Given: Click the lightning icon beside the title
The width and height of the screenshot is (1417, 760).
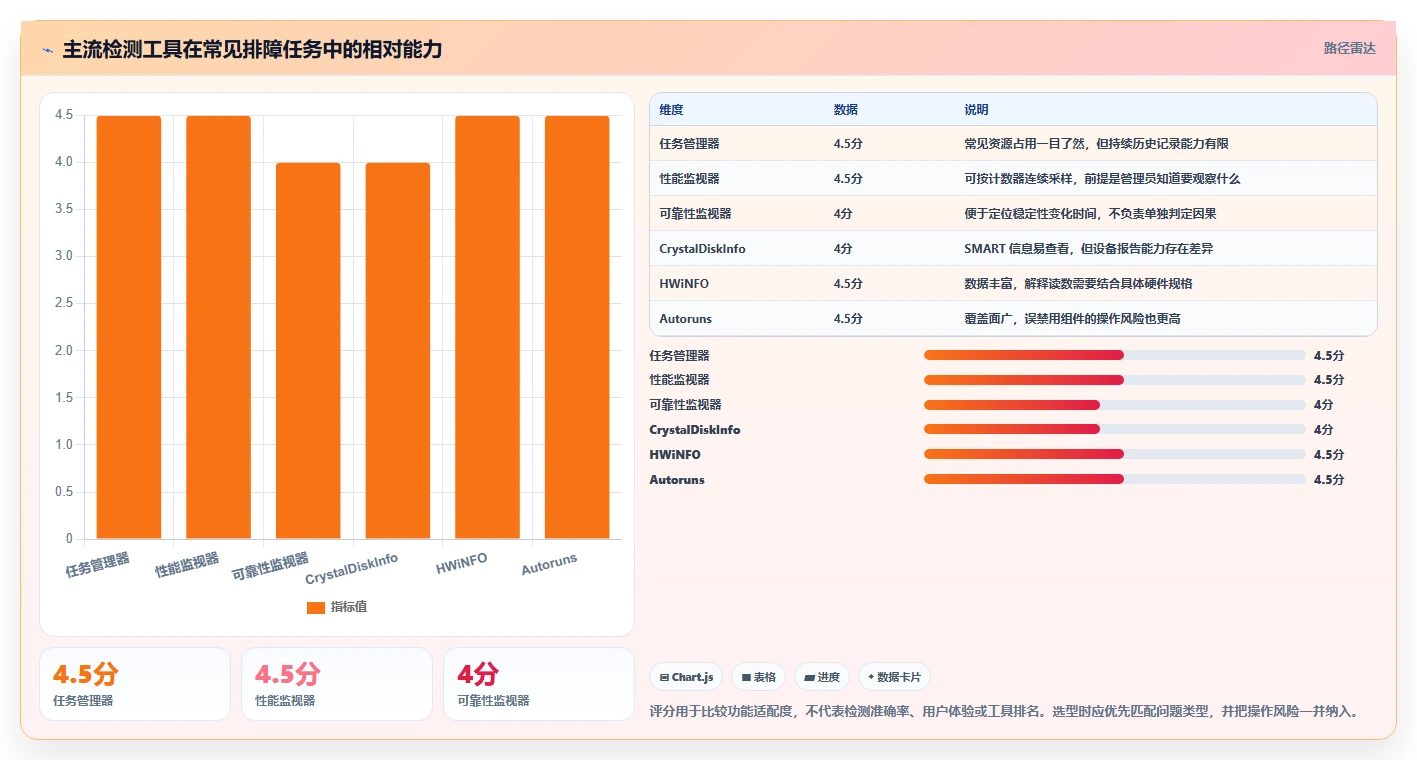Looking at the screenshot, I should 48,49.
